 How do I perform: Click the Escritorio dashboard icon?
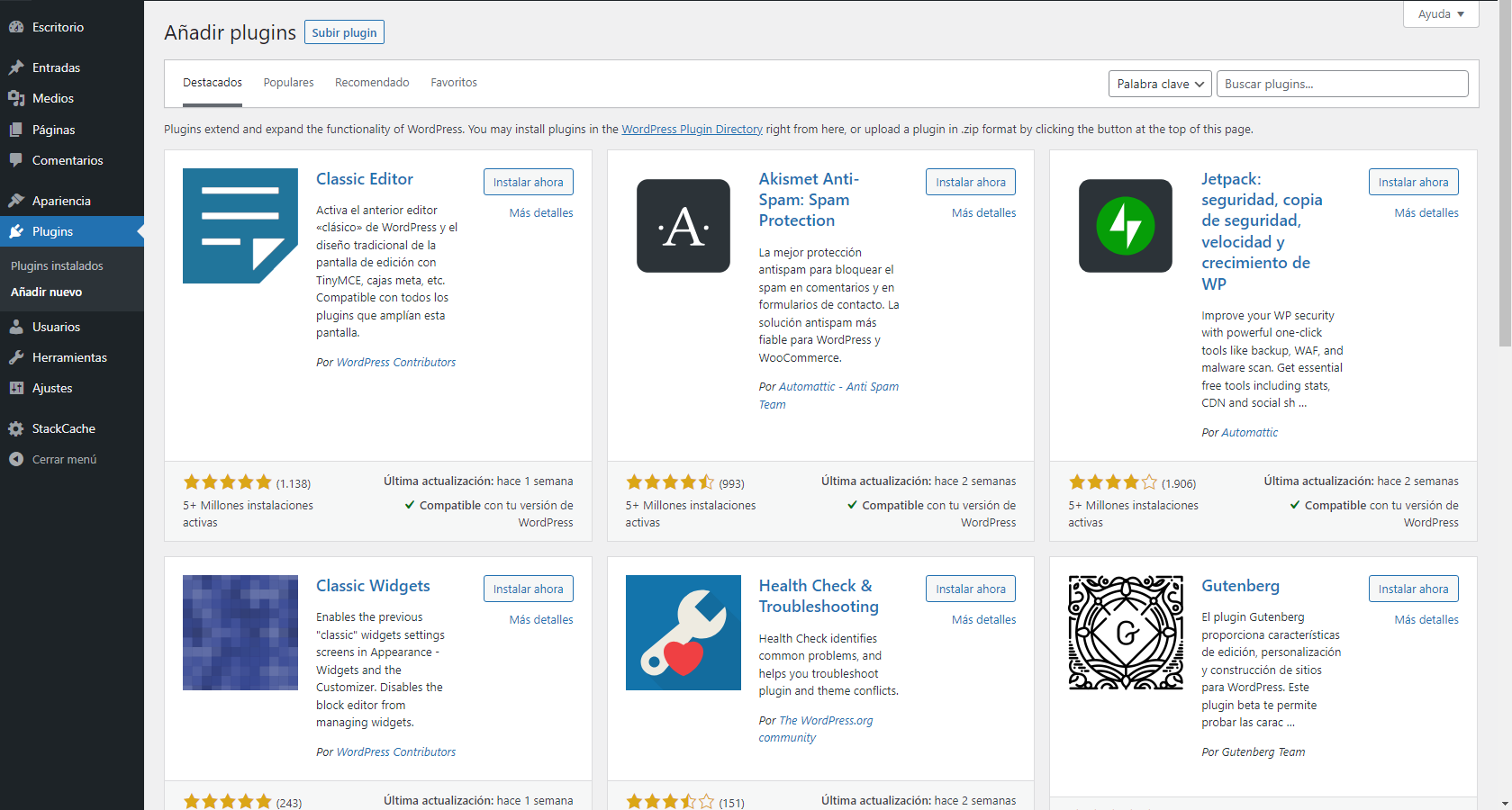coord(16,27)
